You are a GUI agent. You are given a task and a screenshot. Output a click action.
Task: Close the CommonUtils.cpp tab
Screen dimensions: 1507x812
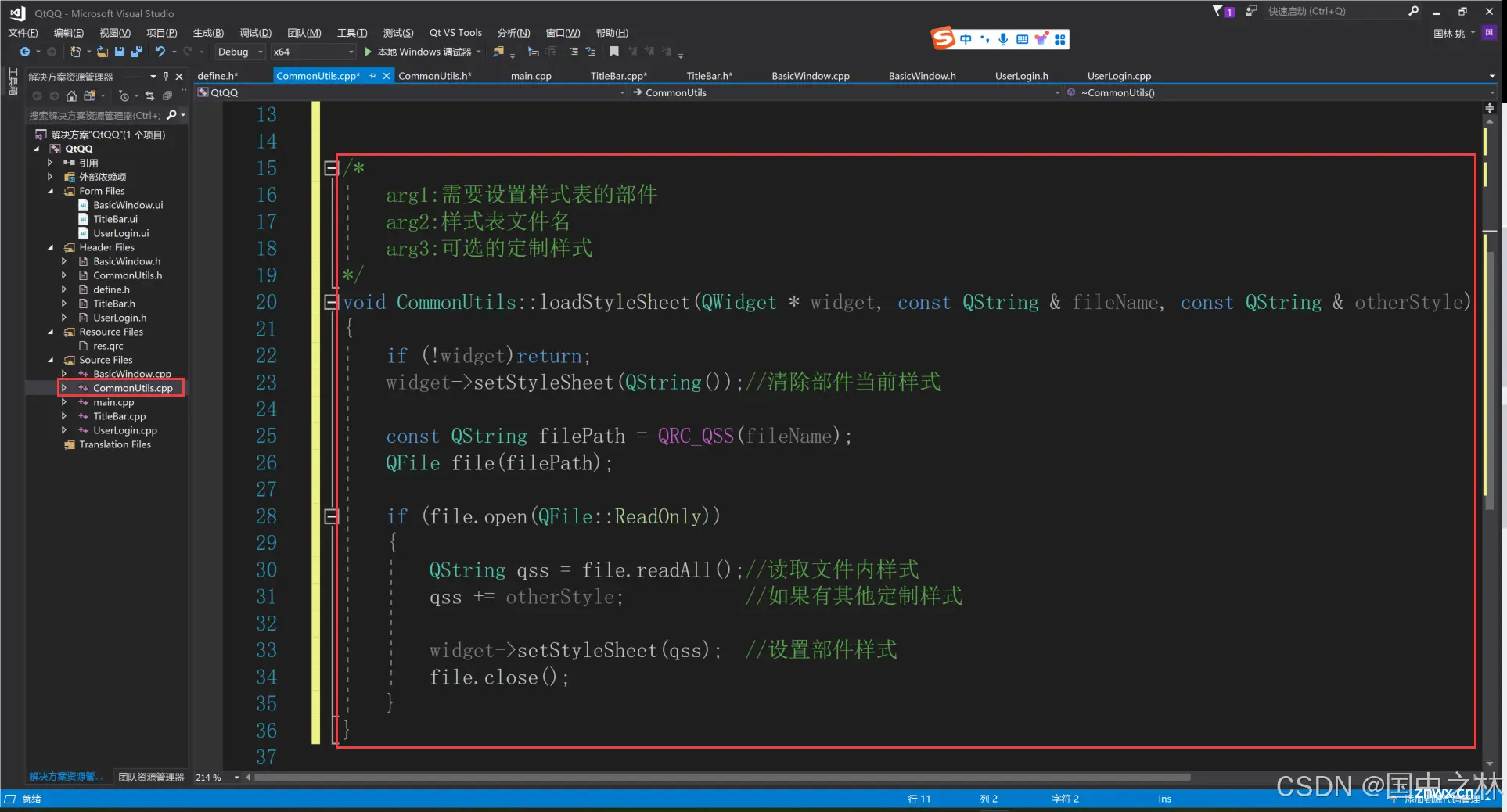[387, 76]
